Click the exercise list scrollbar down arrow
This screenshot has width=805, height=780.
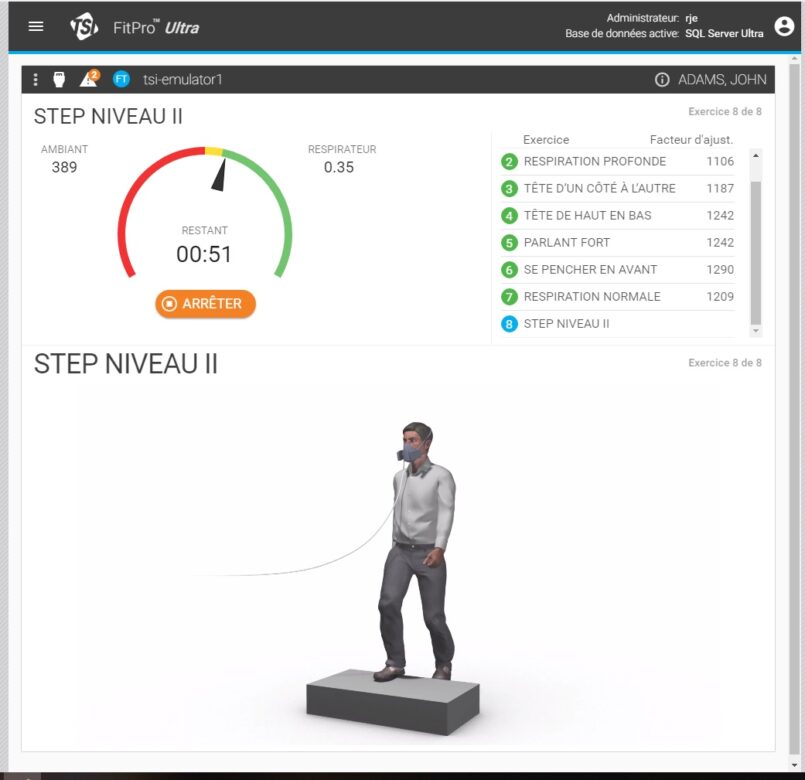pyautogui.click(x=756, y=331)
